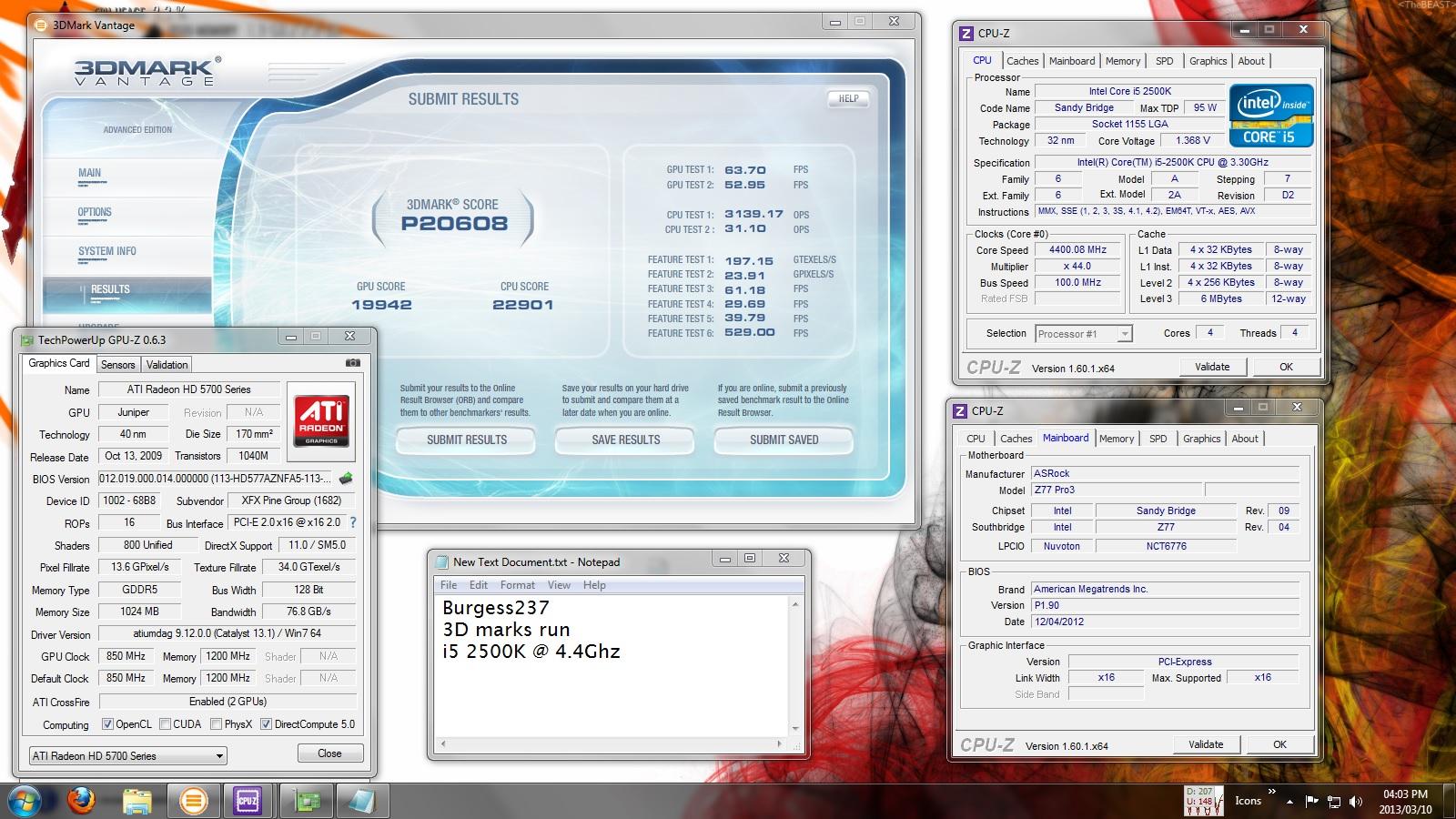Open network connection tray icon
Screen dimensions: 1456x819
[1334, 801]
